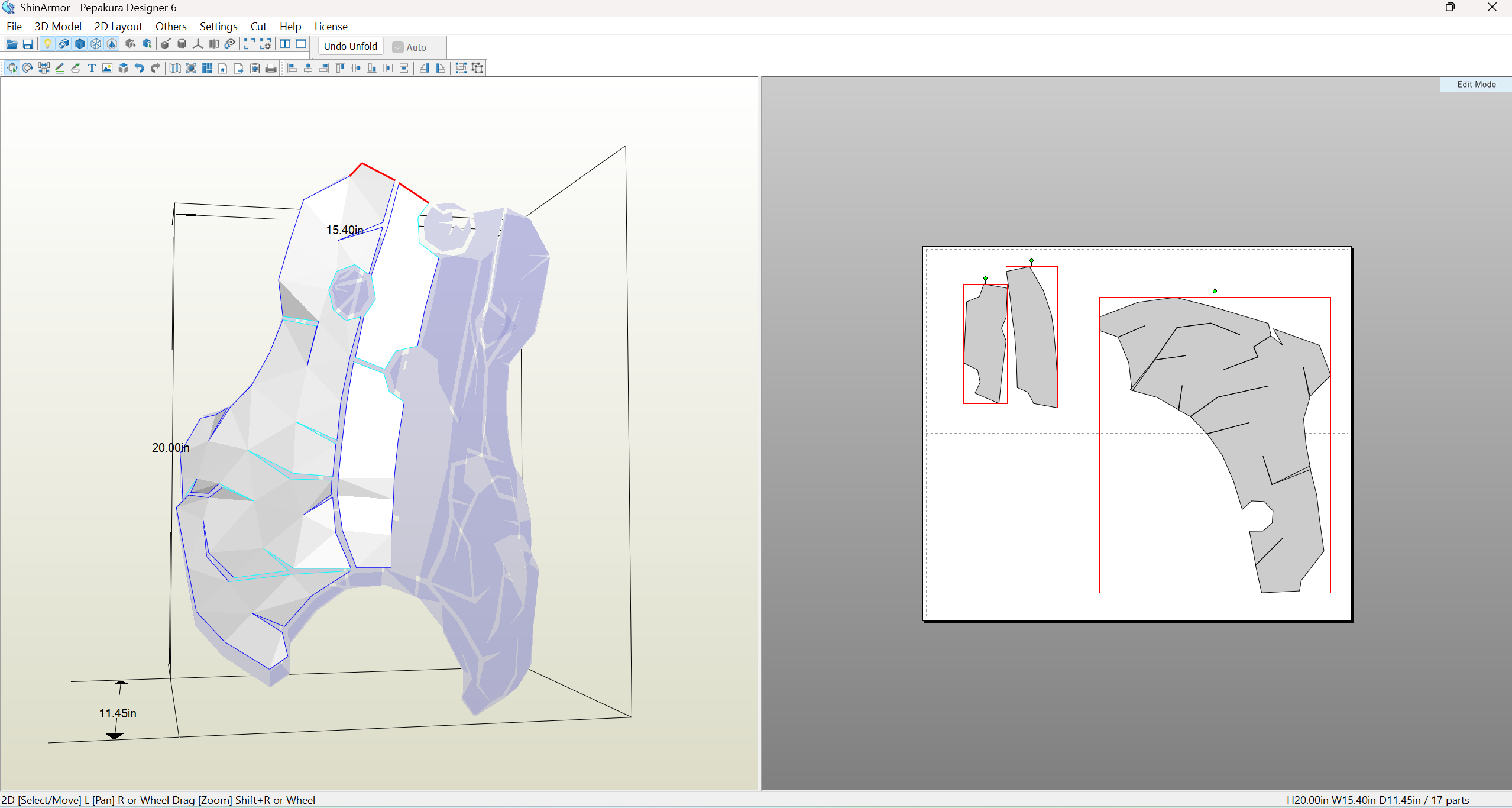Open the 3D Model menu

click(x=58, y=27)
